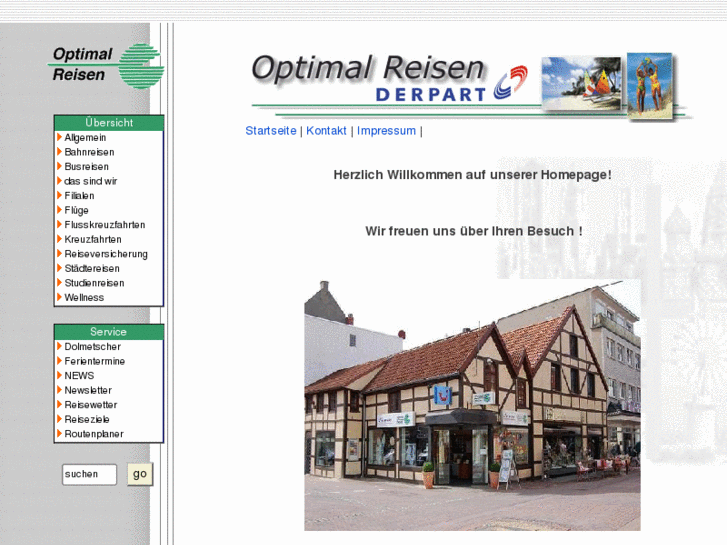Screen dimensions: 727x545
Task: Open Impressum in top navigation
Action: [386, 131]
